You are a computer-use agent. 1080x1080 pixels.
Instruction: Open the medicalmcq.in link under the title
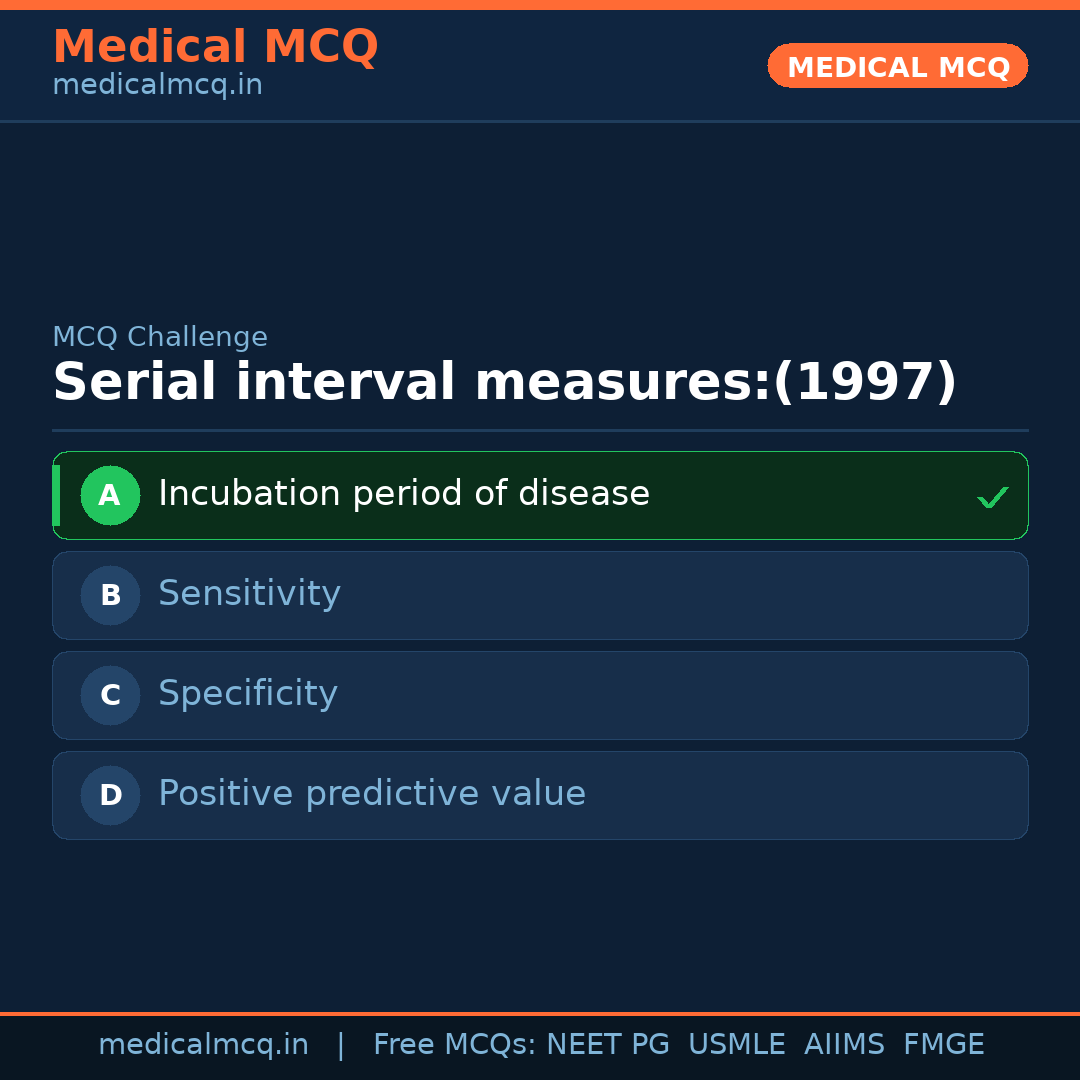[157, 86]
